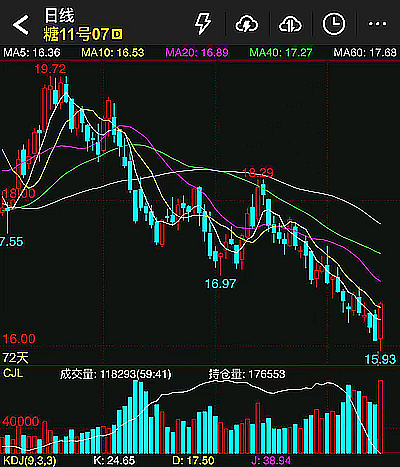Viewport: 400px width, 467px height.
Task: Switch the CJL volume indicator
Action: 13,373
